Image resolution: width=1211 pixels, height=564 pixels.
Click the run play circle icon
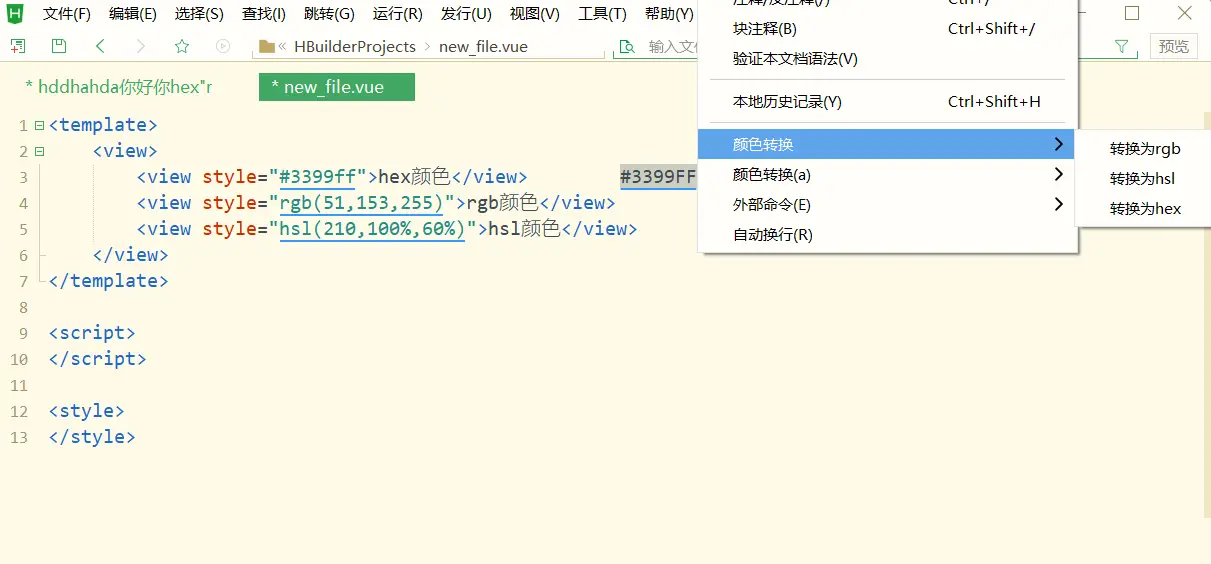coord(223,46)
